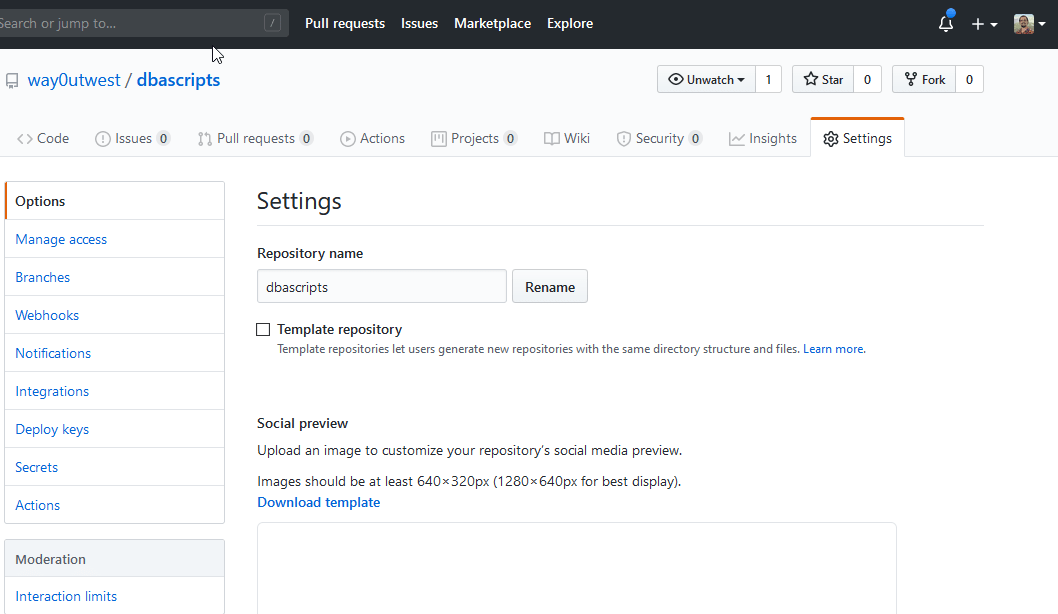Screen dimensions: 1058x614
Task: Click the Actions play icon tab
Action: (x=372, y=139)
